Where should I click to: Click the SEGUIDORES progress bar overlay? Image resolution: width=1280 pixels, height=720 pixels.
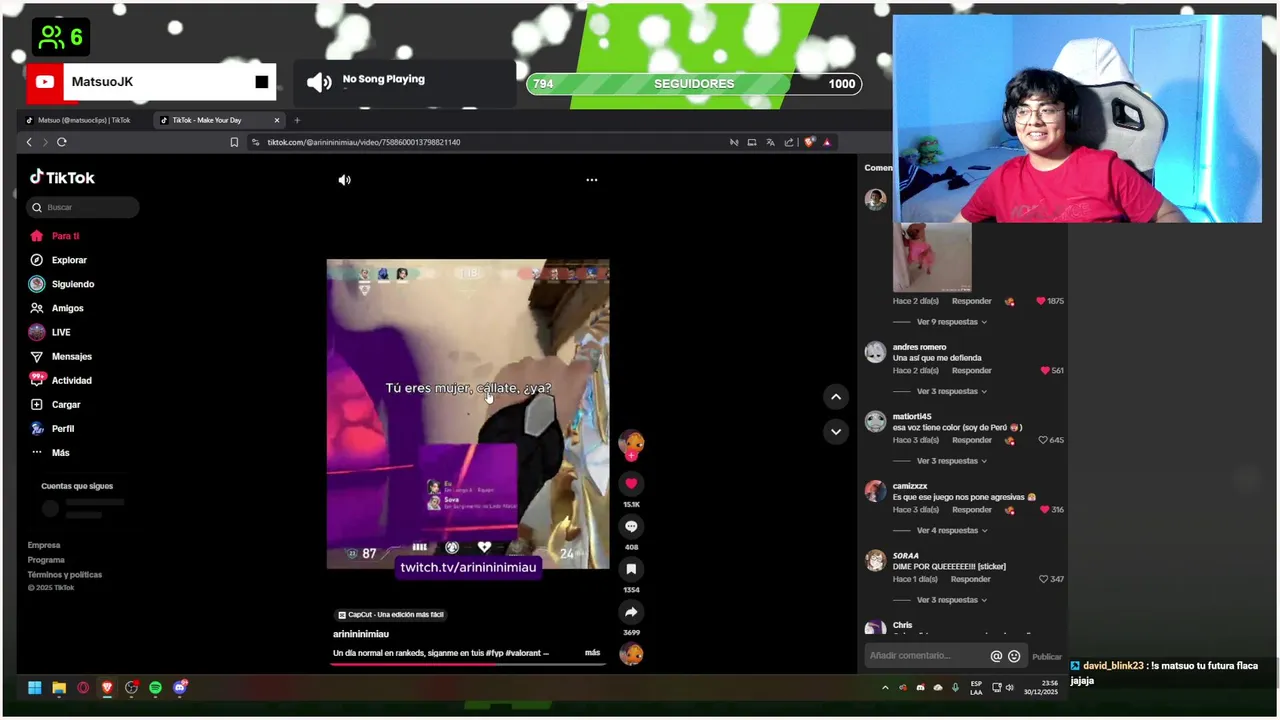694,84
